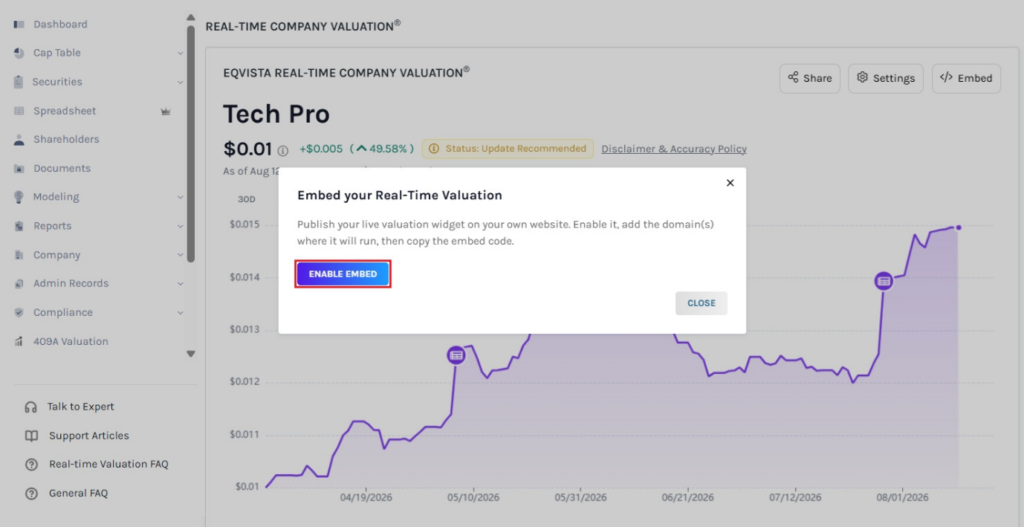The width and height of the screenshot is (1024, 527).
Task: Open the Talk to Expert link
Action: [x=80, y=407]
